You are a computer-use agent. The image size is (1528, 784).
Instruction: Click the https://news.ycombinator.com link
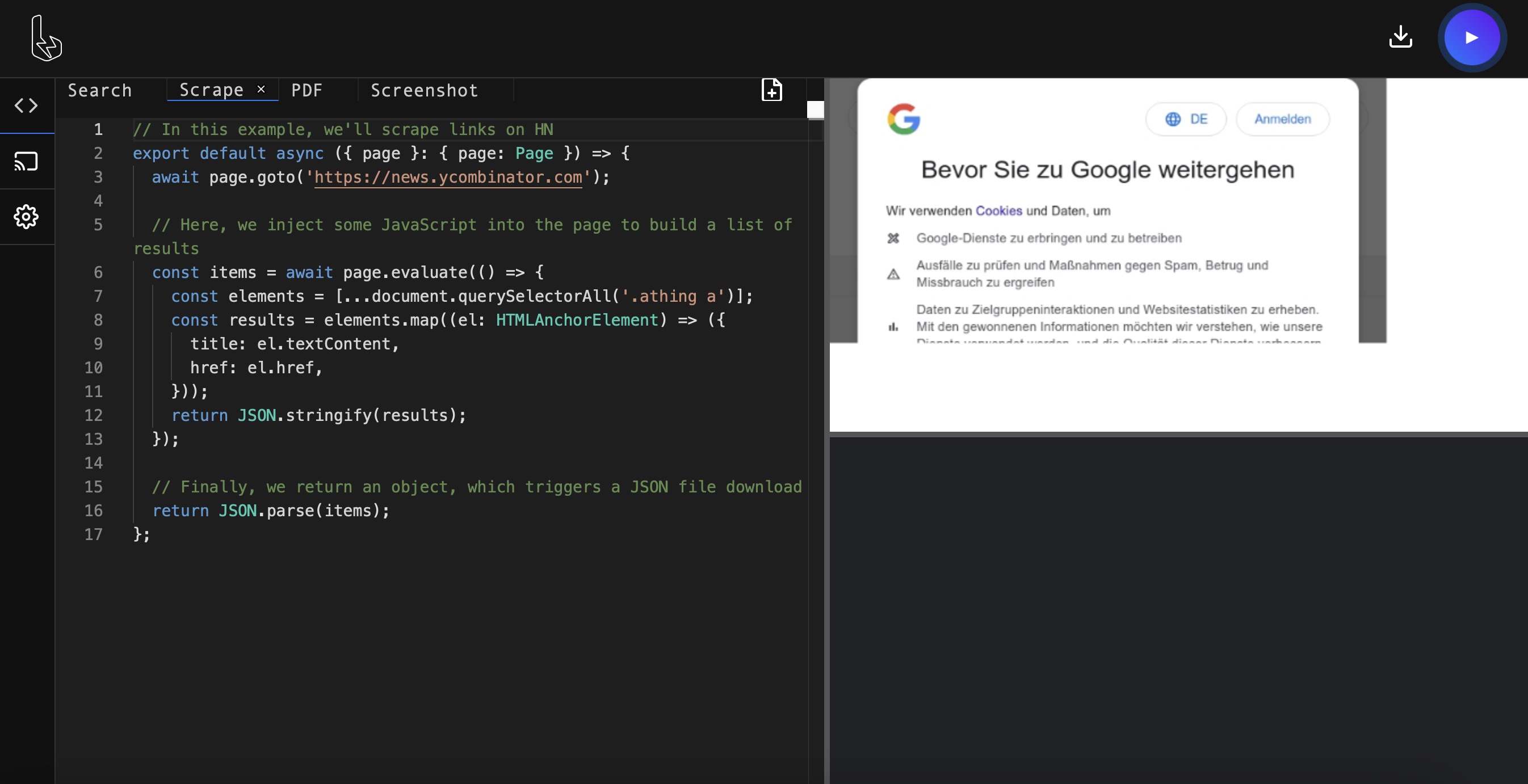(448, 177)
